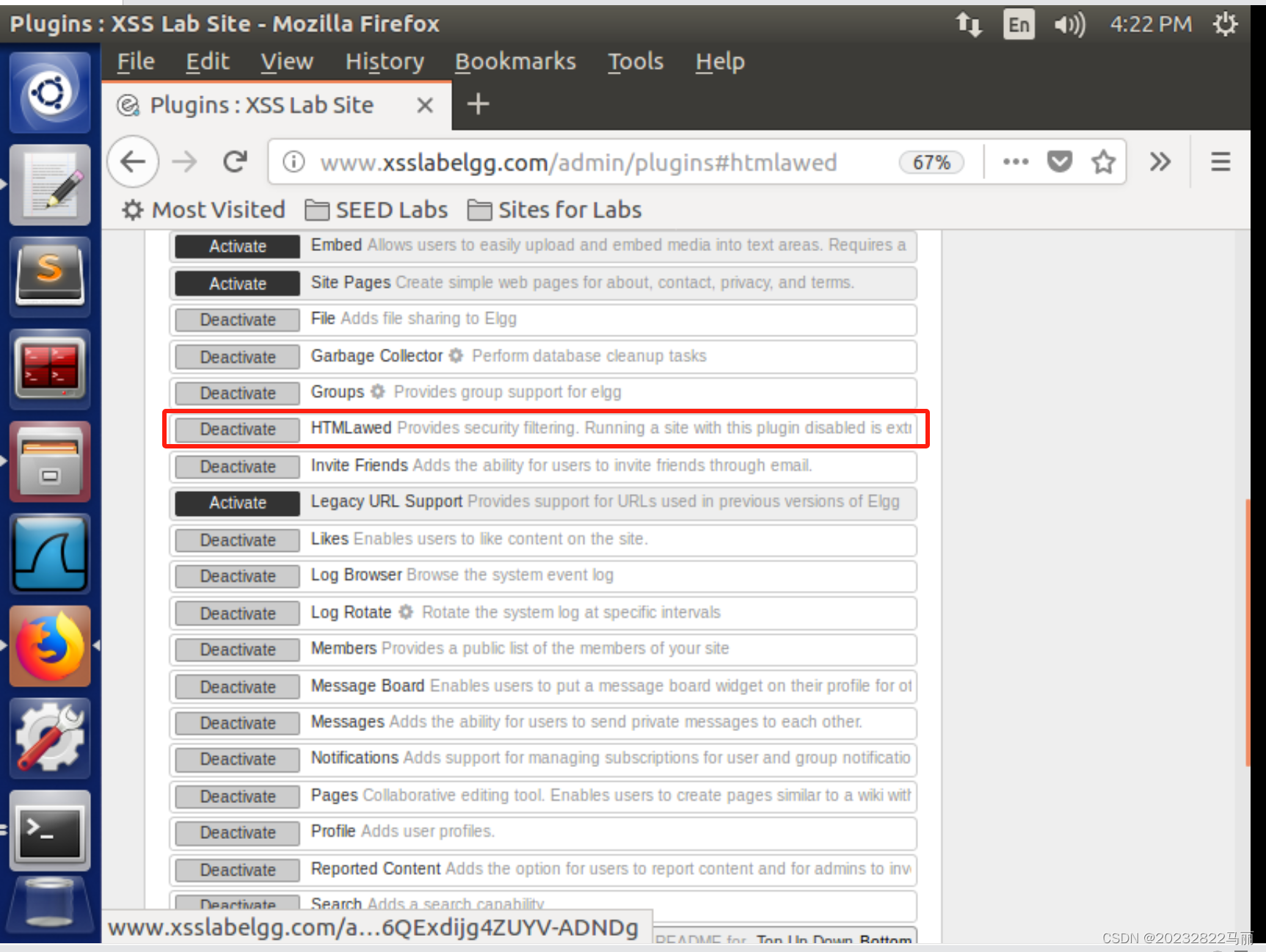Deactivate the HTMLawed plugin
1266x952 pixels.
238,429
